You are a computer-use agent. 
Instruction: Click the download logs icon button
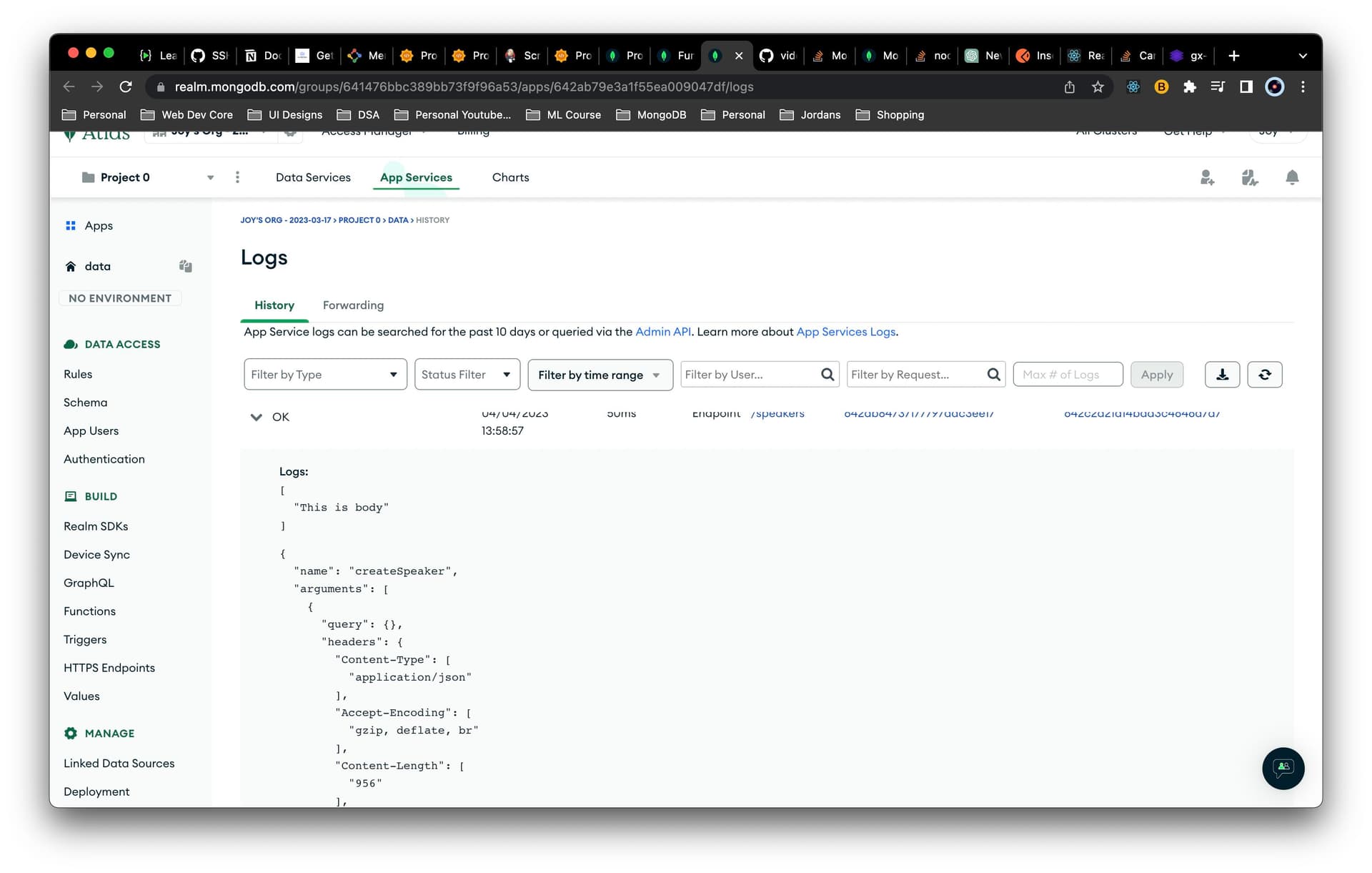coord(1222,375)
